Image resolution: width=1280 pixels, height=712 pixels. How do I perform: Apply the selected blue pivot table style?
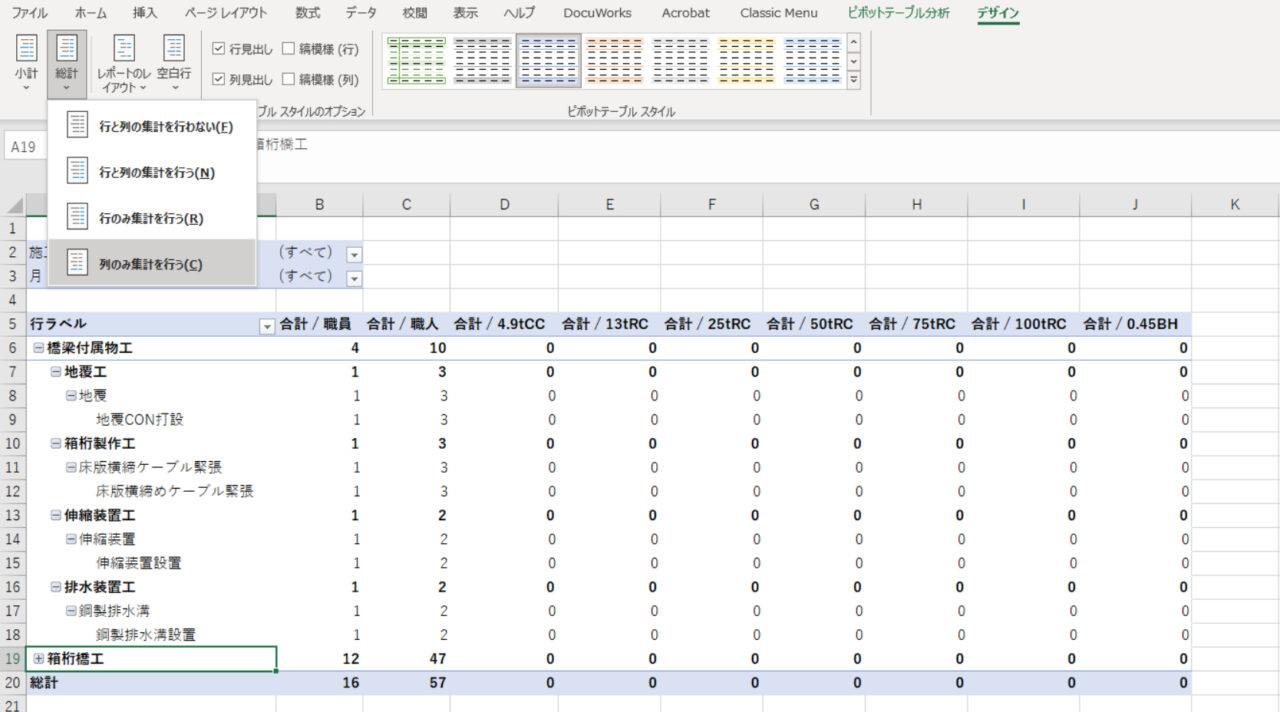pos(548,60)
